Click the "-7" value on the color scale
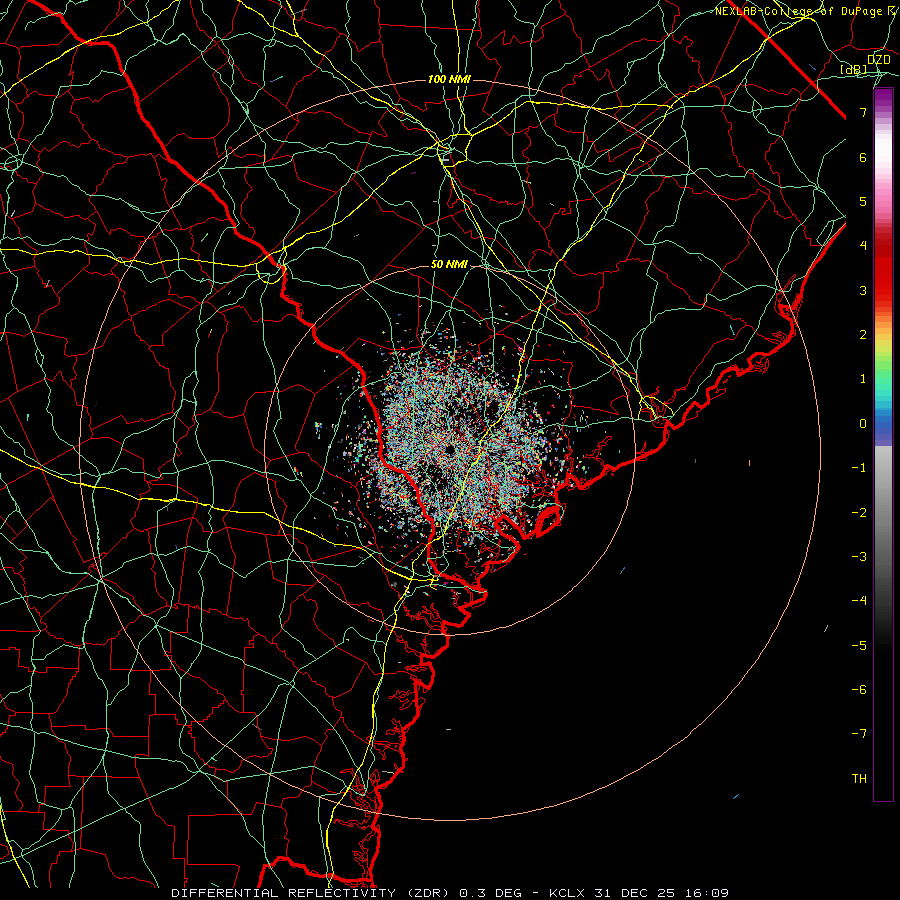Viewport: 900px width, 900px height. [859, 734]
